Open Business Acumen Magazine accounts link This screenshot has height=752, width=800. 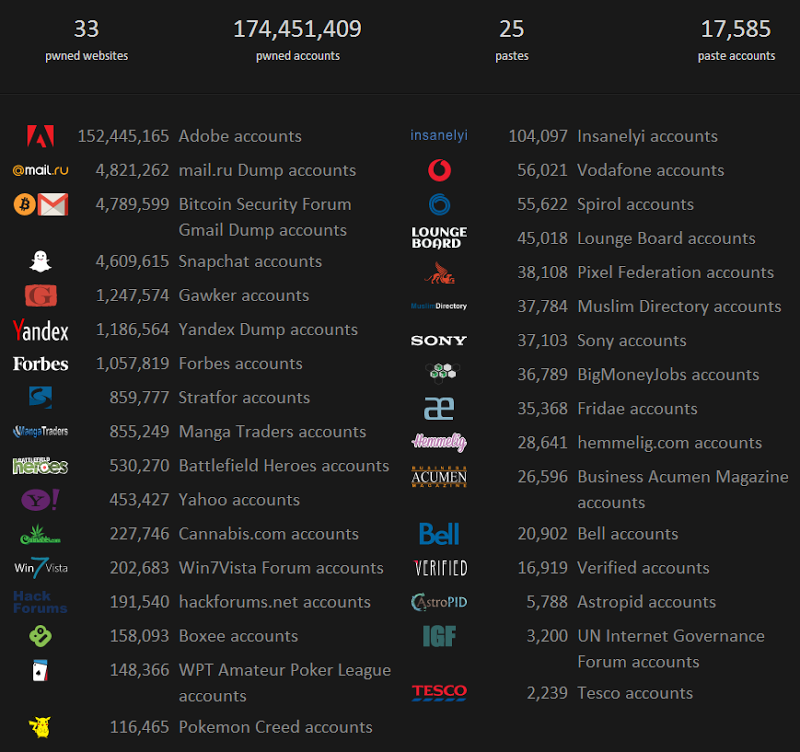[683, 490]
